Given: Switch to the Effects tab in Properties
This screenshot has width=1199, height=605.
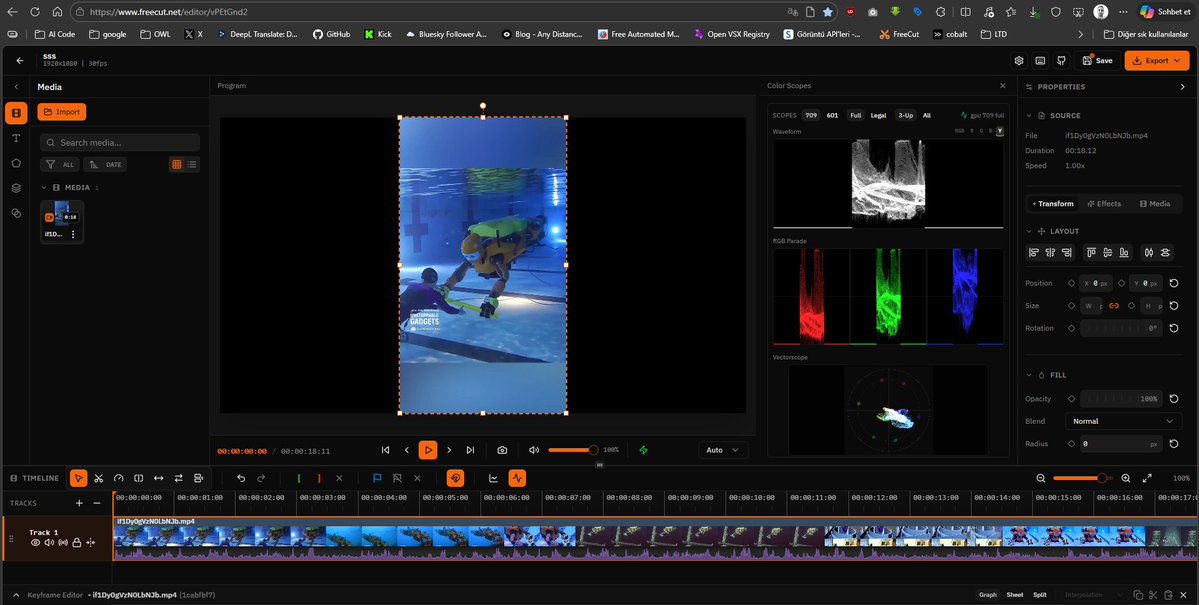Looking at the screenshot, I should coord(1104,204).
